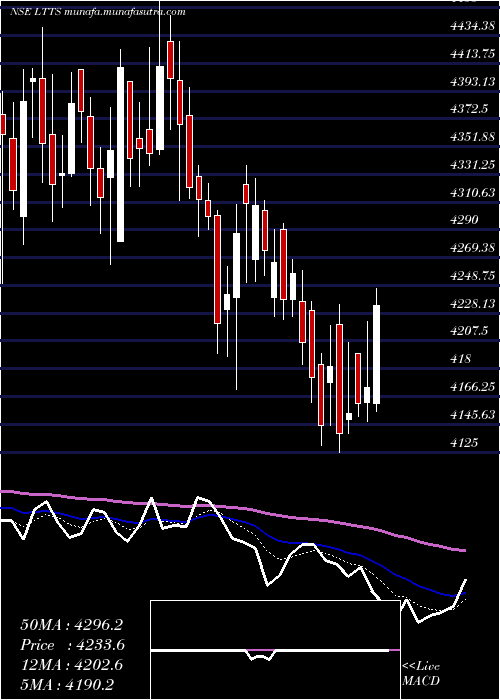This screenshot has width=500, height=700.
Task: Click the 4413.75 price axis label
Action: pyautogui.click(x=473, y=54)
